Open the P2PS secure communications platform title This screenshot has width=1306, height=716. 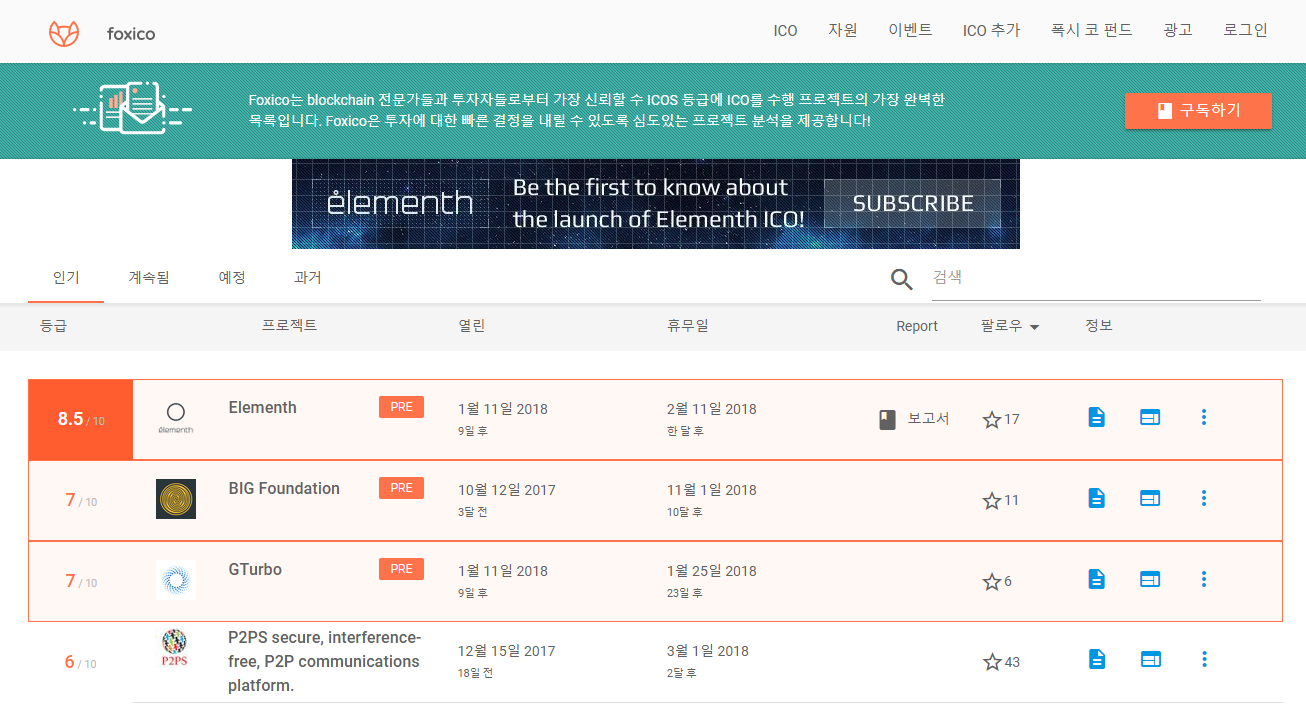pyautogui.click(x=325, y=661)
